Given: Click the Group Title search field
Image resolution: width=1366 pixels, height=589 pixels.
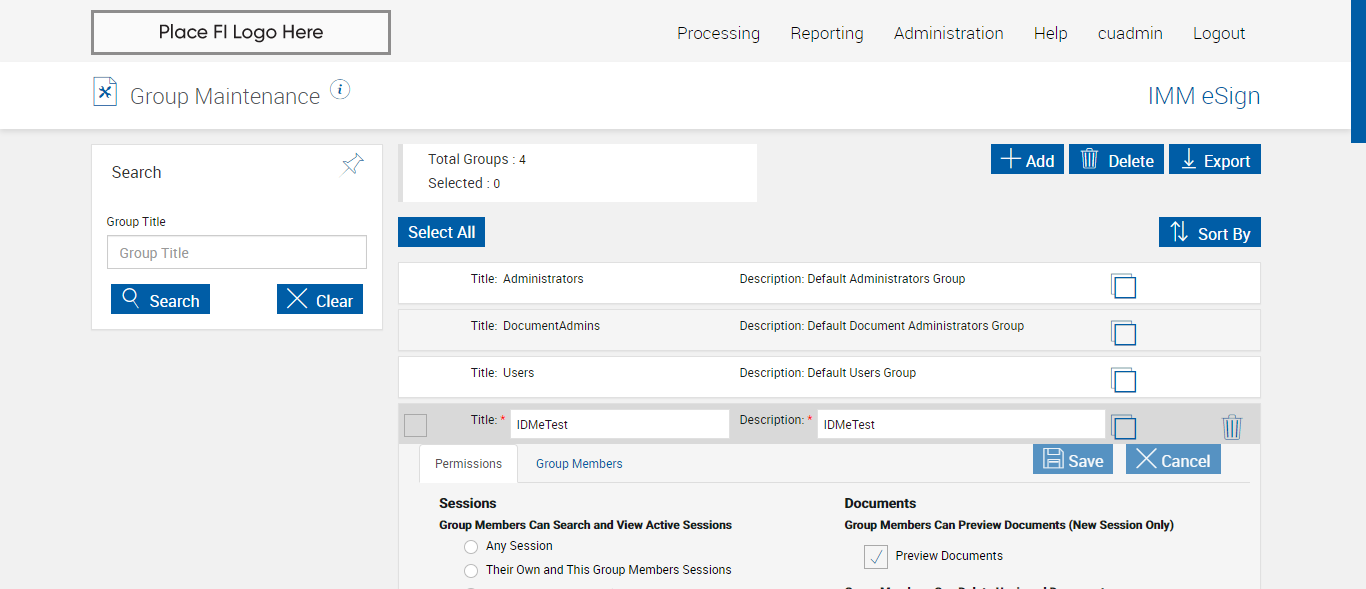Looking at the screenshot, I should pyautogui.click(x=237, y=253).
